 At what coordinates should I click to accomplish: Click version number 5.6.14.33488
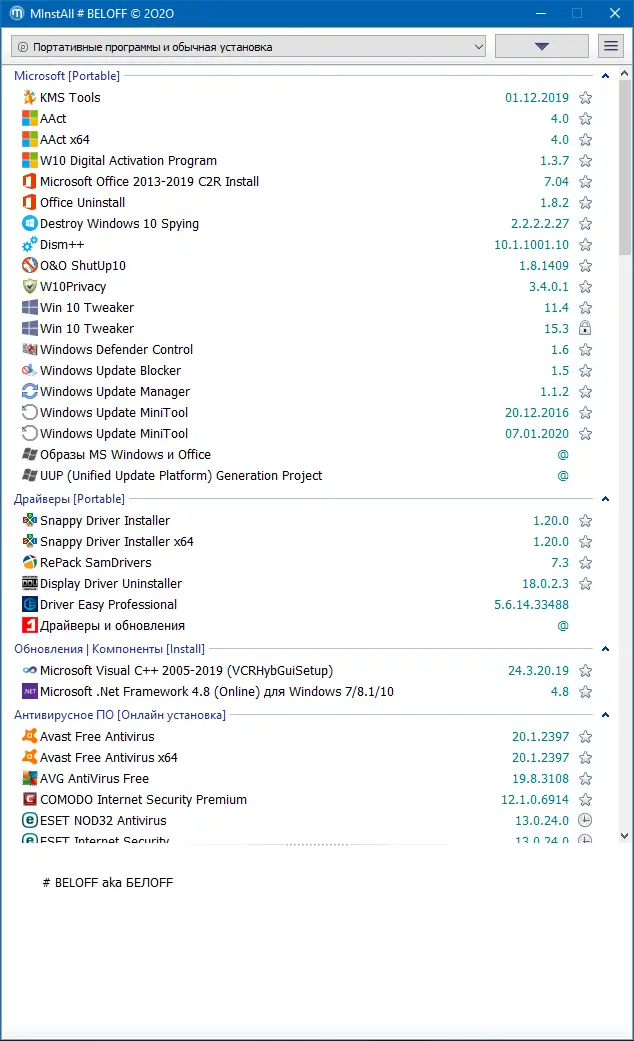(531, 605)
